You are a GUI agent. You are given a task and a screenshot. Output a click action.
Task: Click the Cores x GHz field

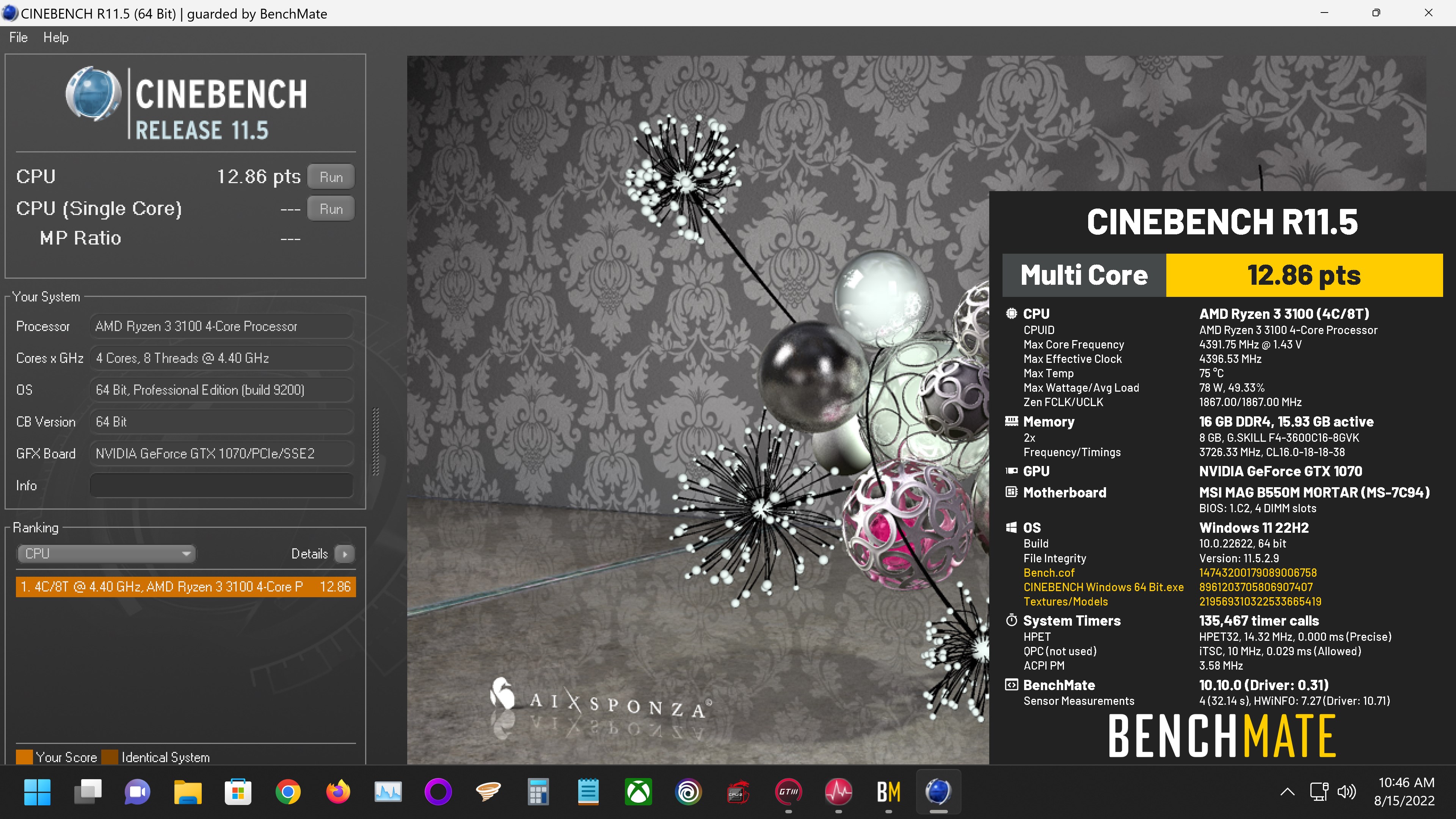click(x=221, y=358)
